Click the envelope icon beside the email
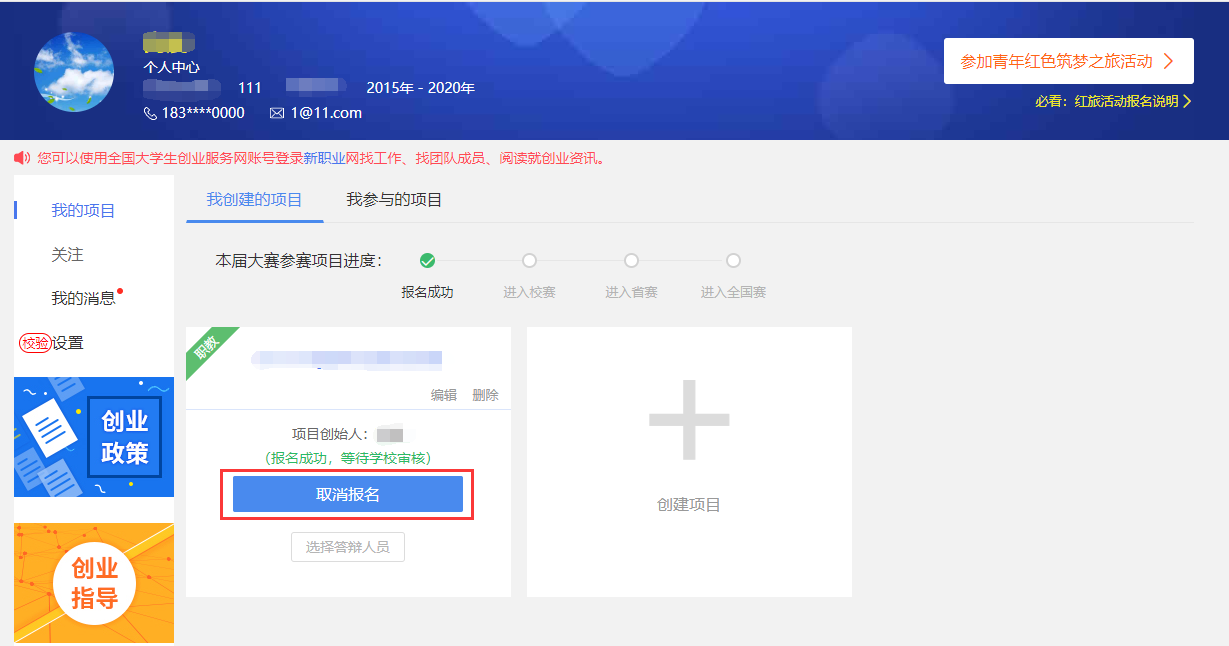The height and width of the screenshot is (646, 1229). pyautogui.click(x=277, y=113)
